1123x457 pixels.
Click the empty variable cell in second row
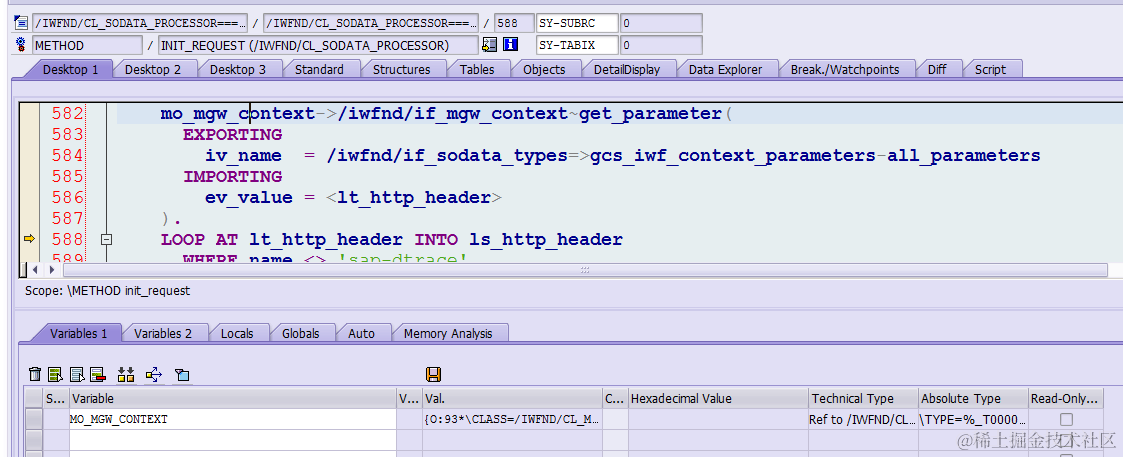click(232, 440)
